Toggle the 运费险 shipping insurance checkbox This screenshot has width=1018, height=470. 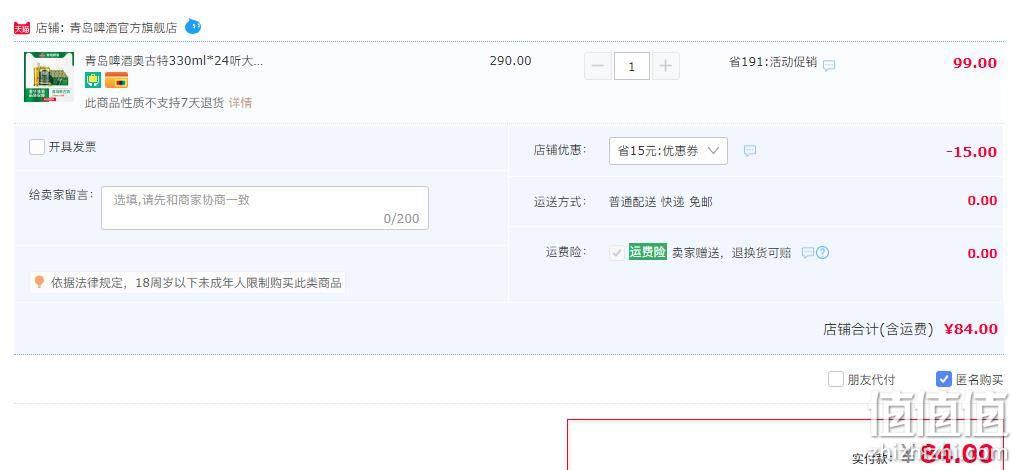click(616, 253)
